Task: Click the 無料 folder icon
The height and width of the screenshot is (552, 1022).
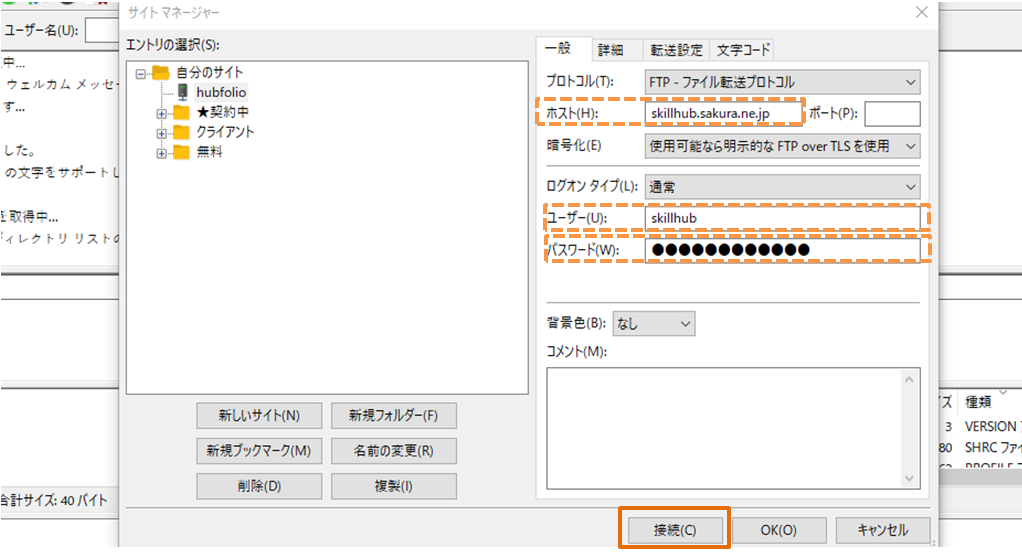Action: click(x=181, y=153)
